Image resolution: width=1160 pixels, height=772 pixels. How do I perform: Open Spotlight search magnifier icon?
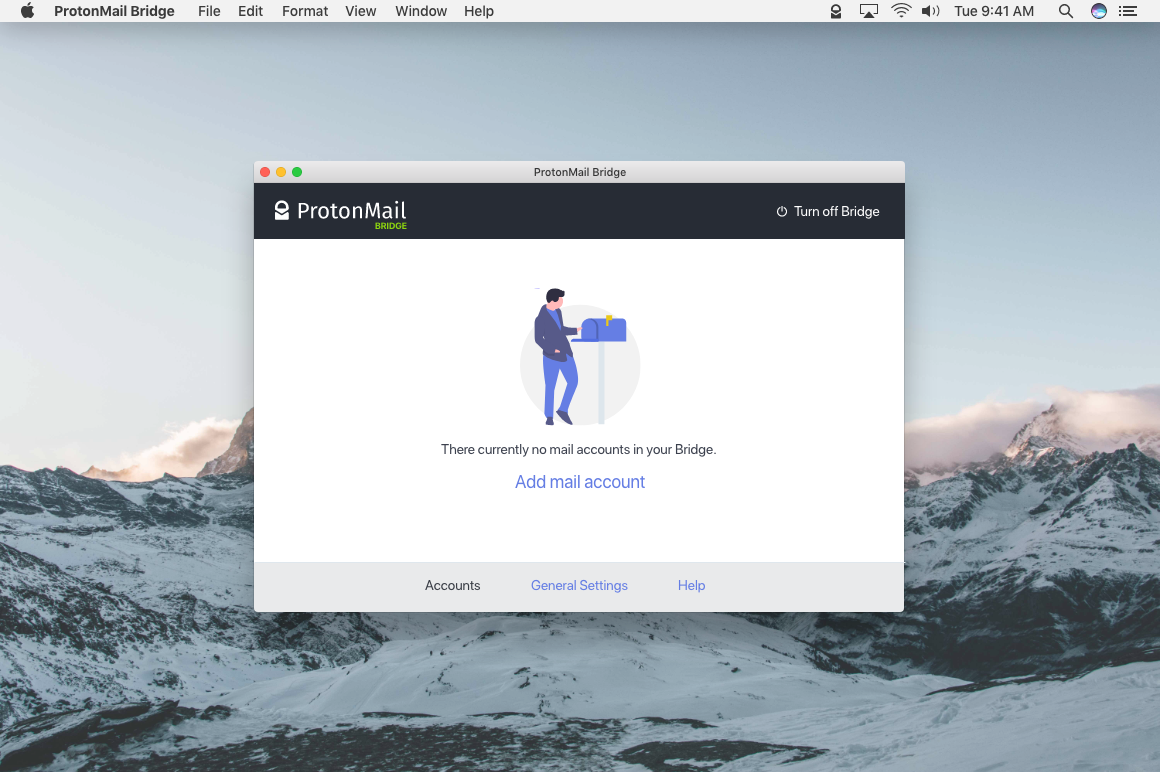[1065, 11]
